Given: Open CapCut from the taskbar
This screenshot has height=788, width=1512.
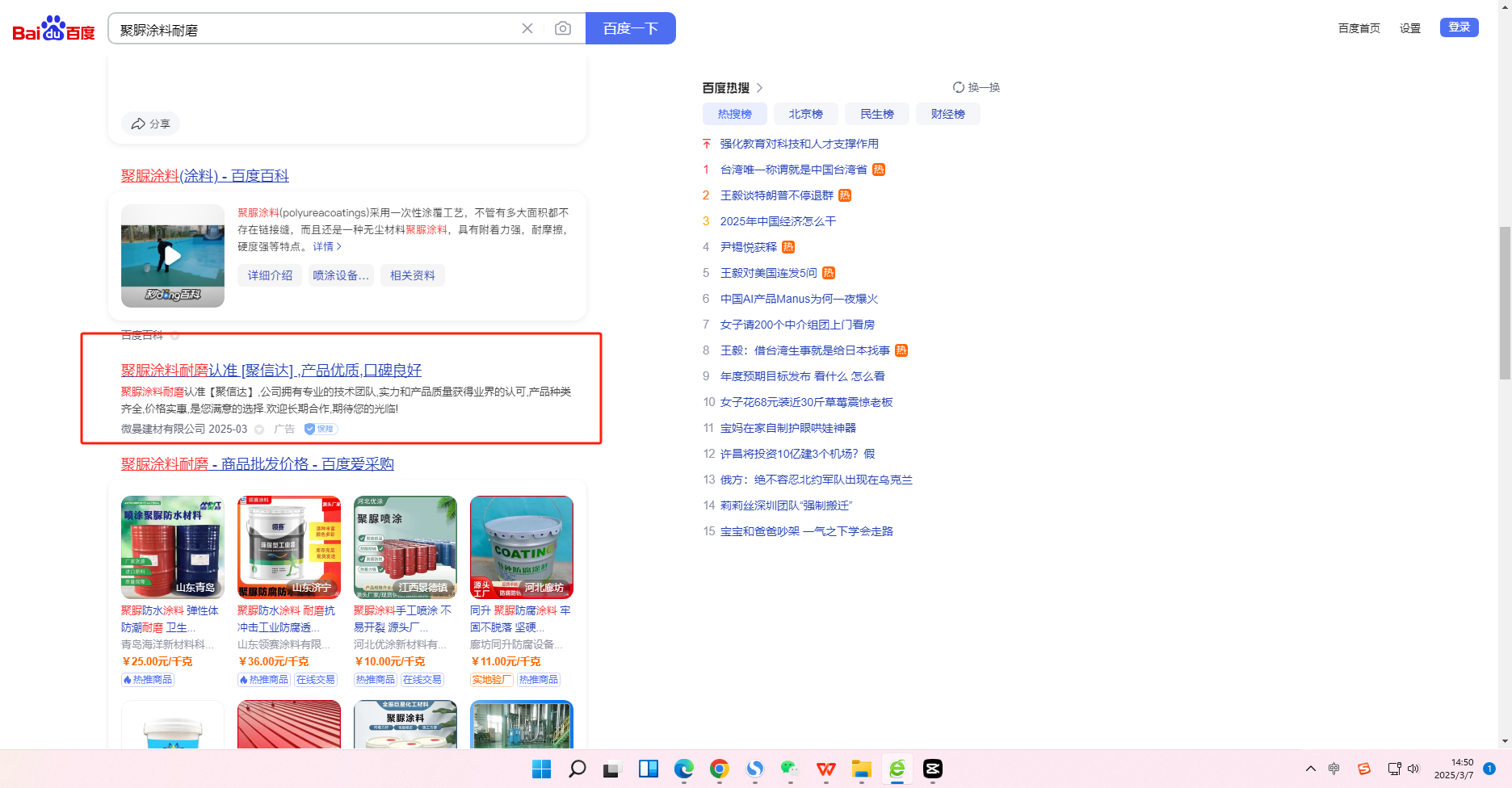Looking at the screenshot, I should [x=932, y=769].
